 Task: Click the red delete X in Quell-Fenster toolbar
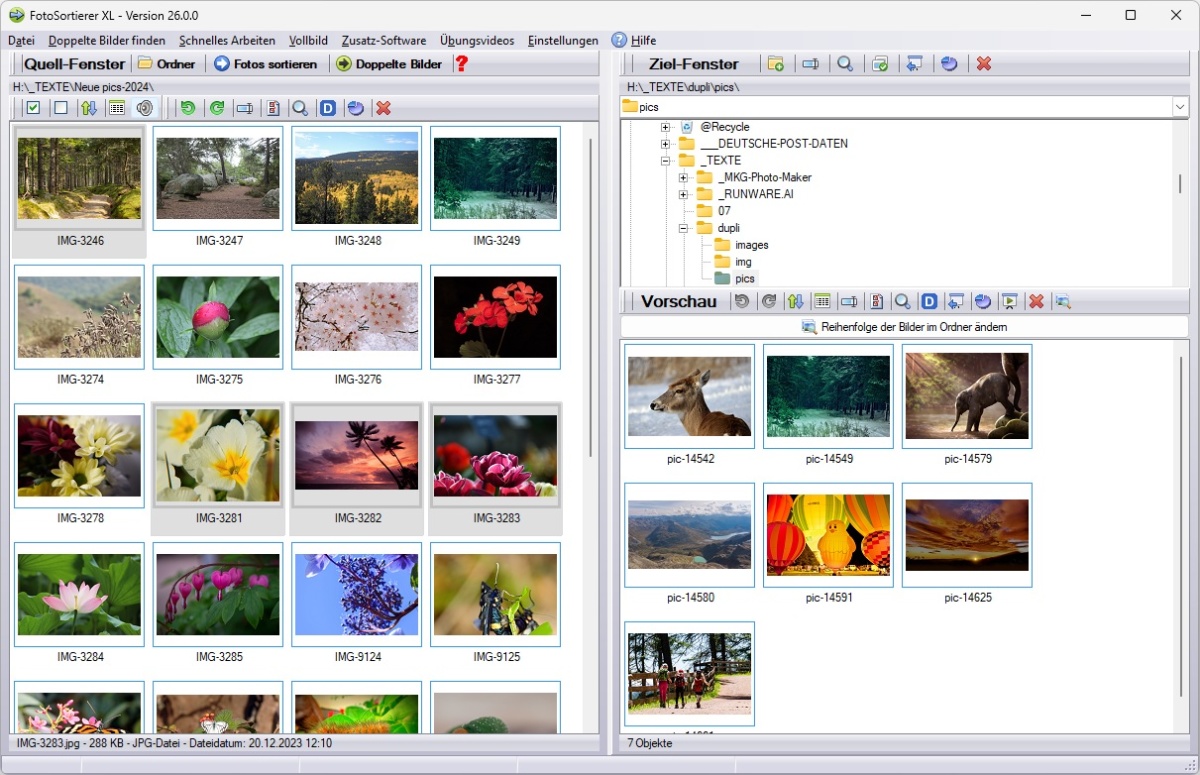383,108
